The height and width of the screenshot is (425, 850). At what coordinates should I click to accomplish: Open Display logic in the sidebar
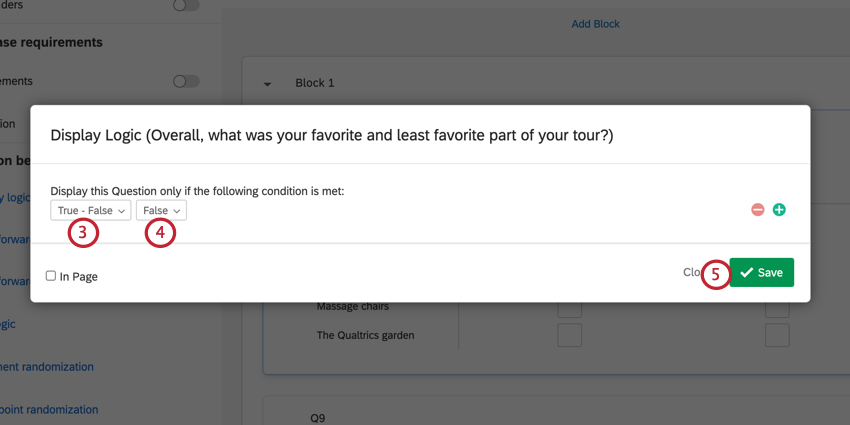(x=15, y=197)
